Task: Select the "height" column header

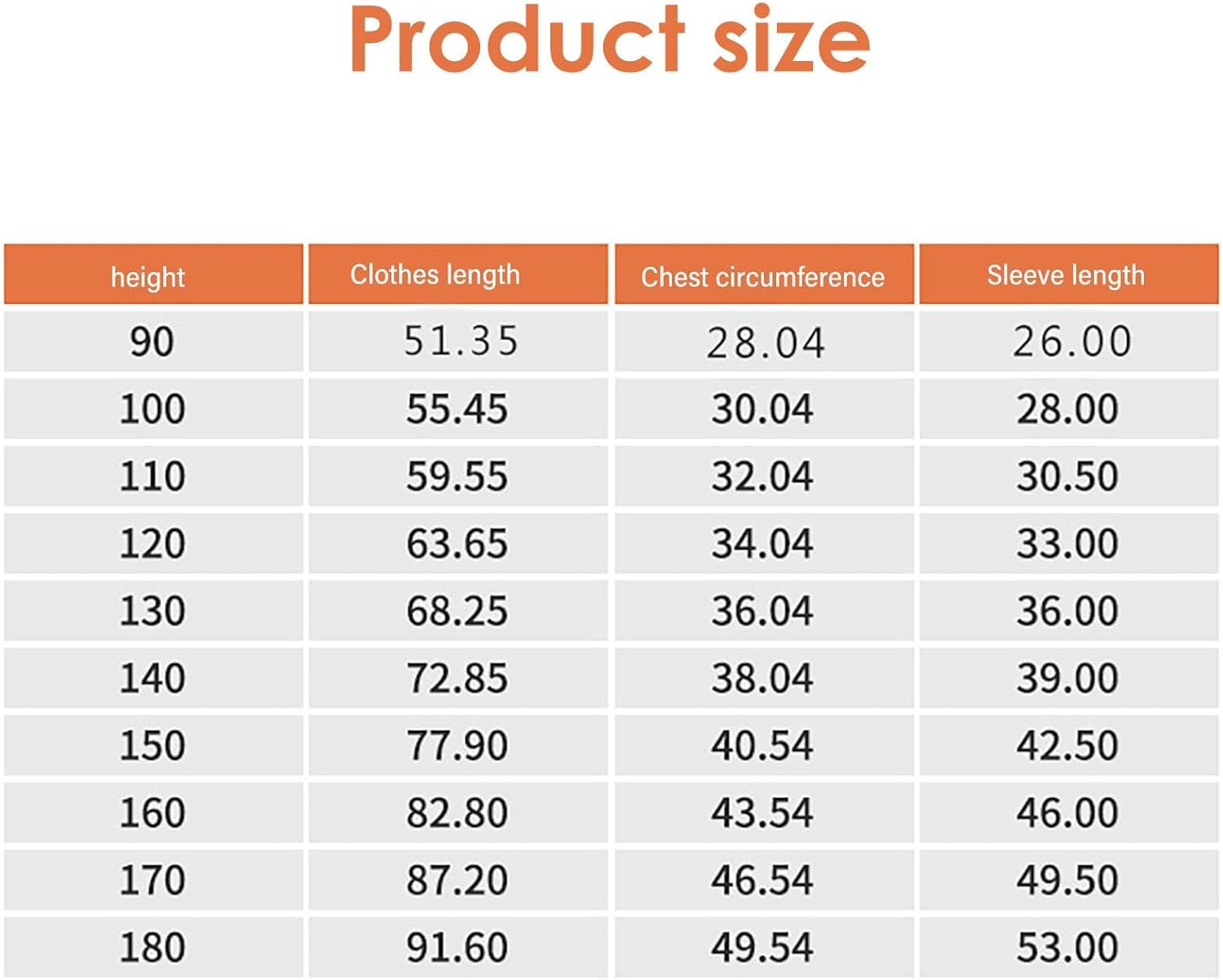Action: [148, 276]
